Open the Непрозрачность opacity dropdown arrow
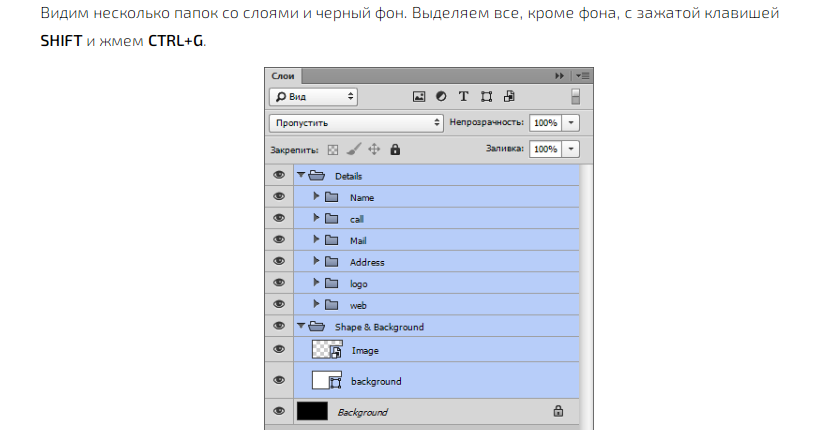The width and height of the screenshot is (830, 430). pyautogui.click(x=571, y=122)
